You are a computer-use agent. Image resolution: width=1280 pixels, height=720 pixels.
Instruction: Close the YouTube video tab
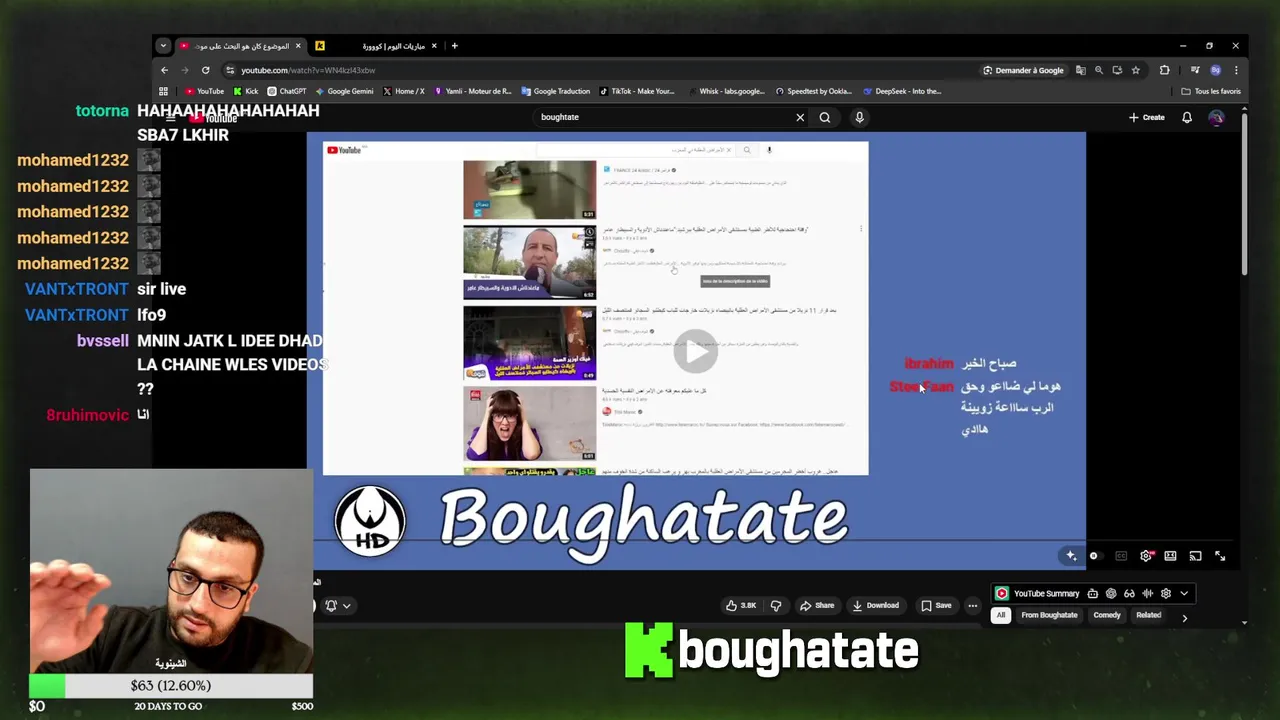298,46
